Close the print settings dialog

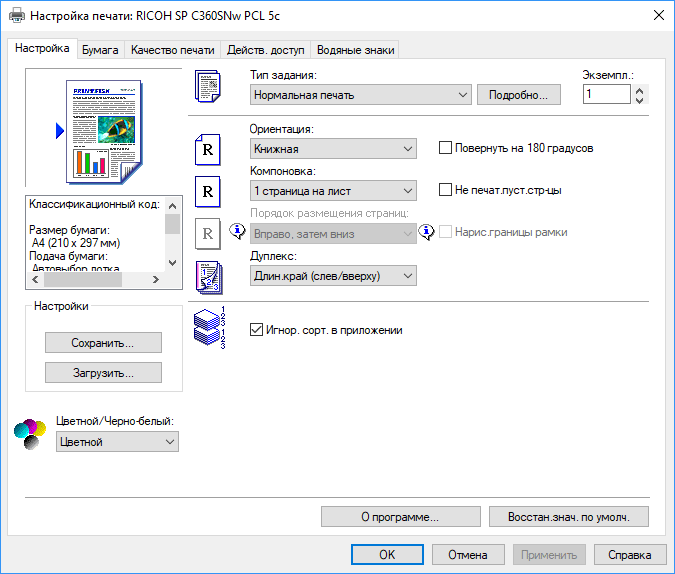[659, 16]
